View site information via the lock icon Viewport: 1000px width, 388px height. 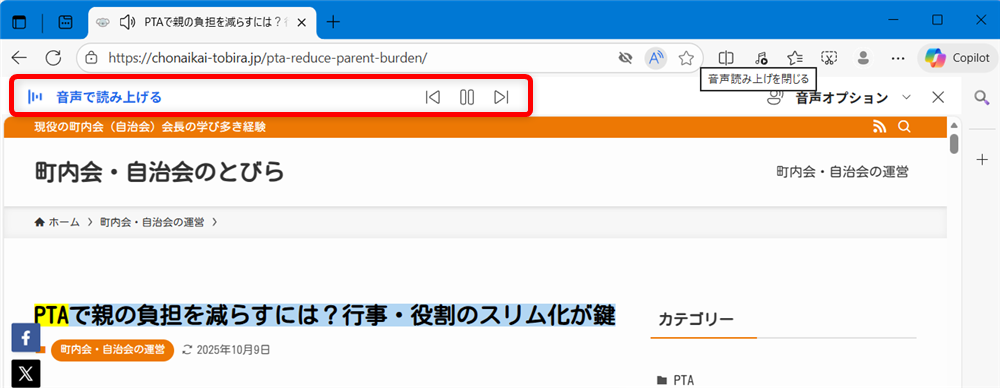[x=92, y=58]
